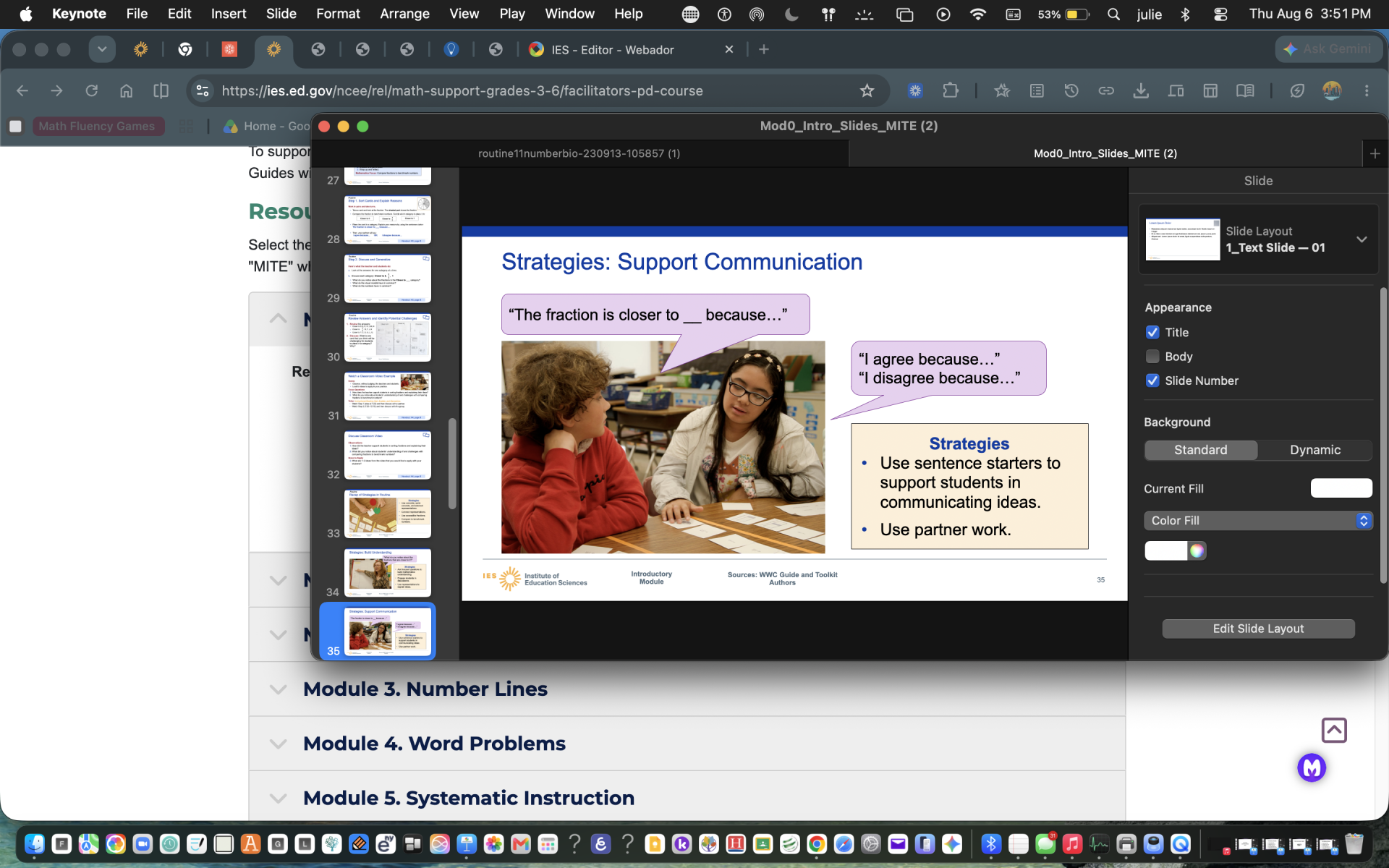Click the 'I agree because…' speech bubble
1389x868 pixels.
(948, 369)
